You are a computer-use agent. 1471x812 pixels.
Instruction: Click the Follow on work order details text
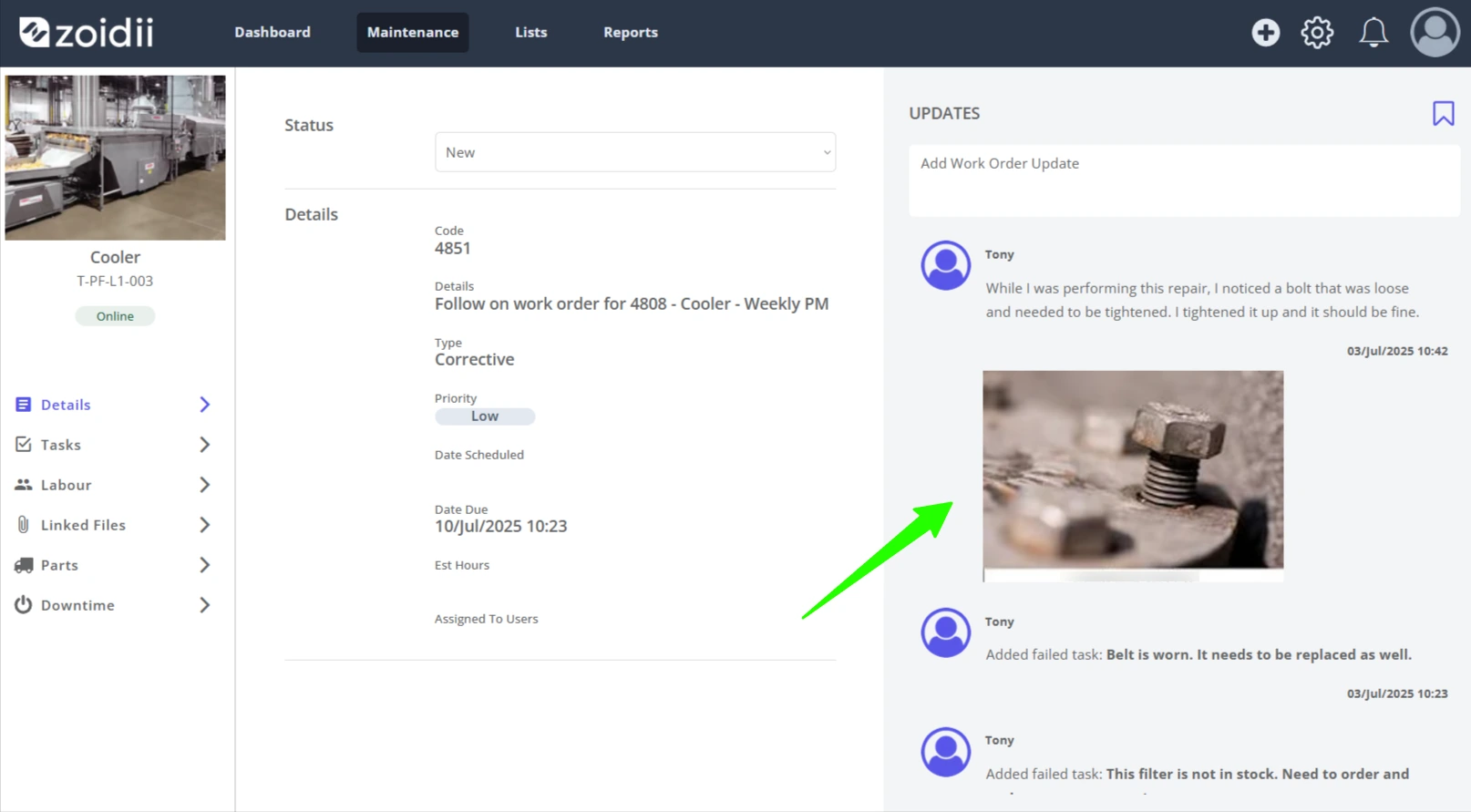[632, 304]
